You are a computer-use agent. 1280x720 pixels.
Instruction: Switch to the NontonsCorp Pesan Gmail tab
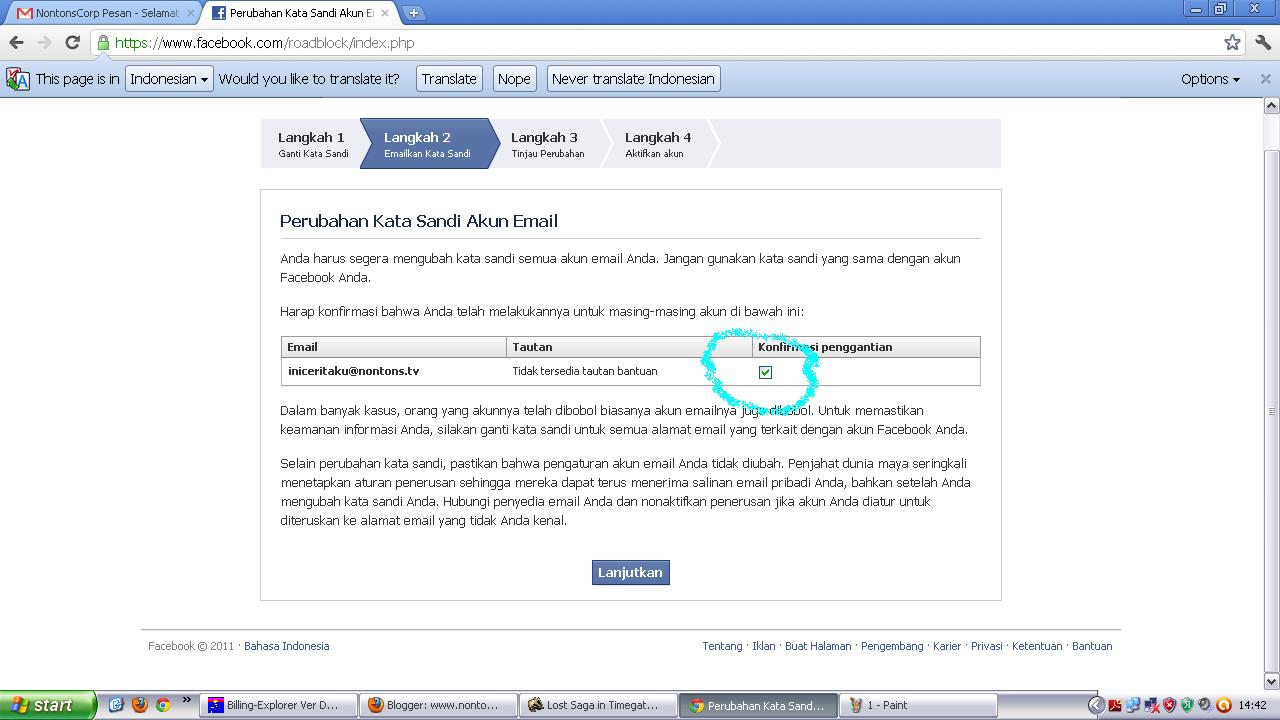pyautogui.click(x=100, y=13)
